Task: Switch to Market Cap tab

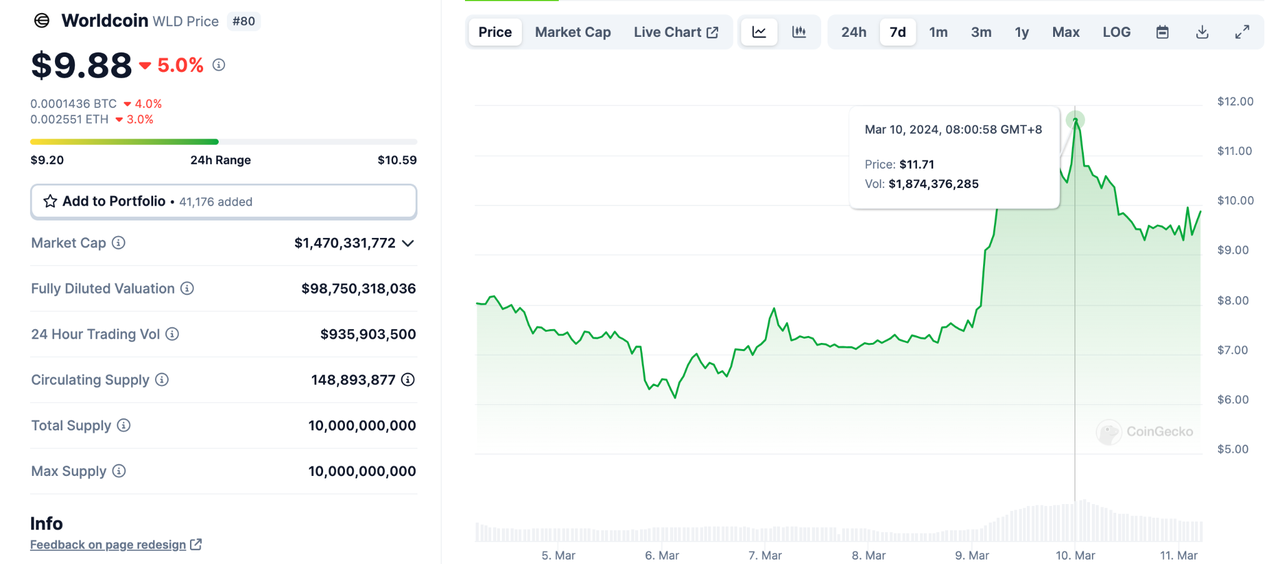Action: coord(572,32)
